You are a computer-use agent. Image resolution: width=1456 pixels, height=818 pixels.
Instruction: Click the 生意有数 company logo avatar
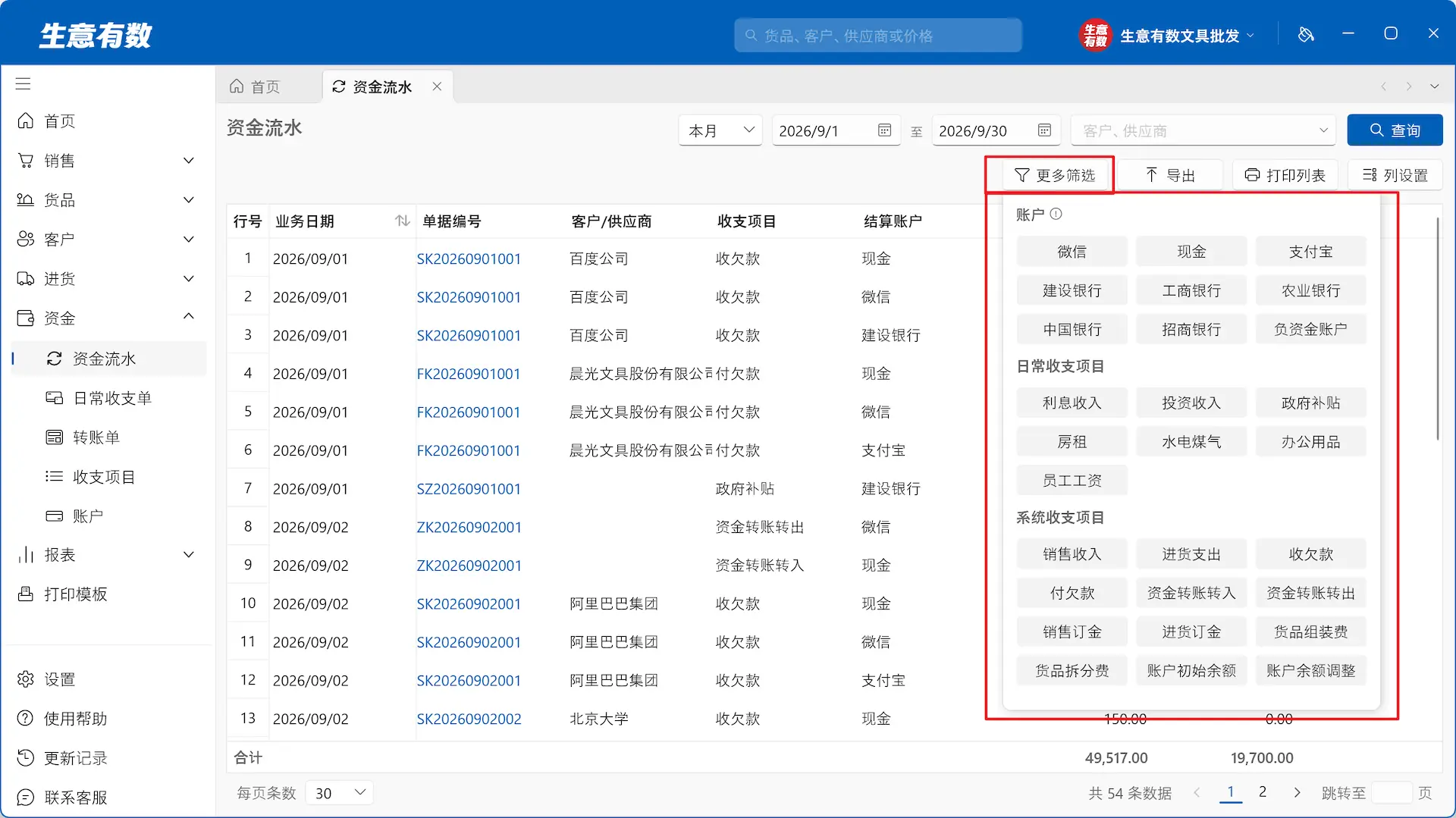[1094, 35]
